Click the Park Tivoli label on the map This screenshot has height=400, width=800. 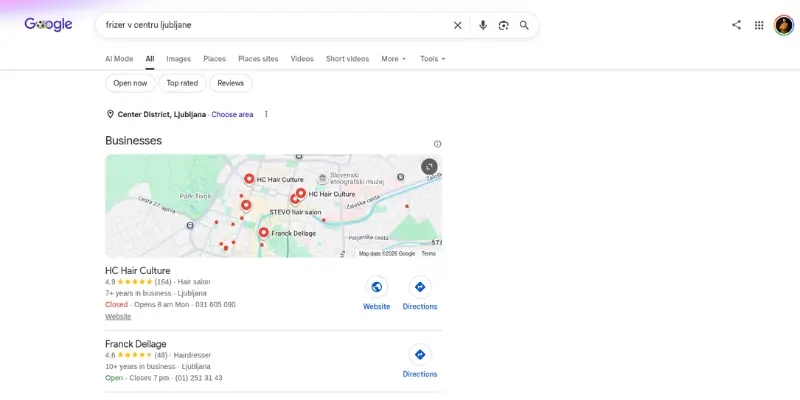(195, 196)
